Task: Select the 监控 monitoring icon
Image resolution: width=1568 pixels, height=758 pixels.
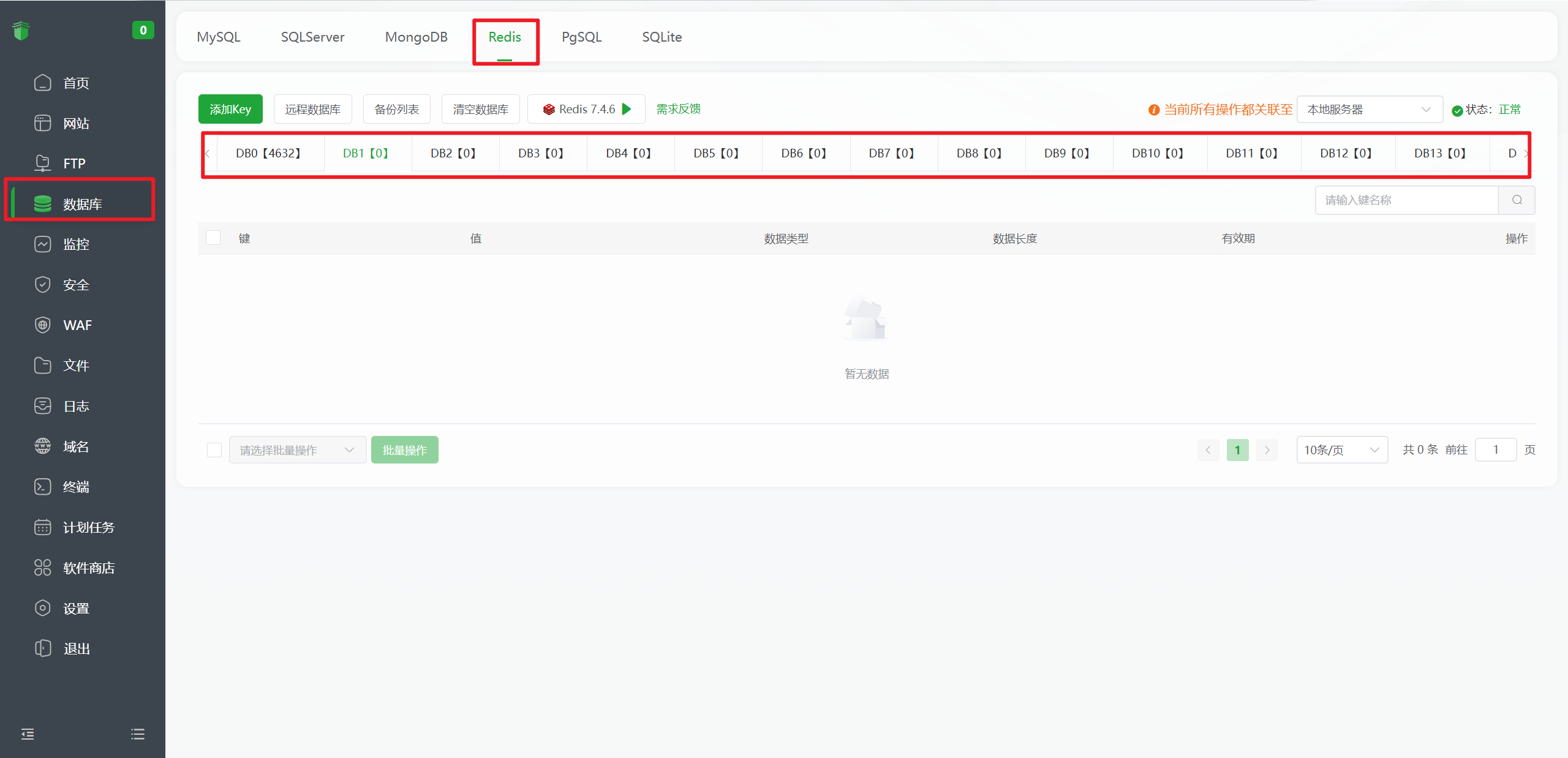Action: (x=76, y=244)
